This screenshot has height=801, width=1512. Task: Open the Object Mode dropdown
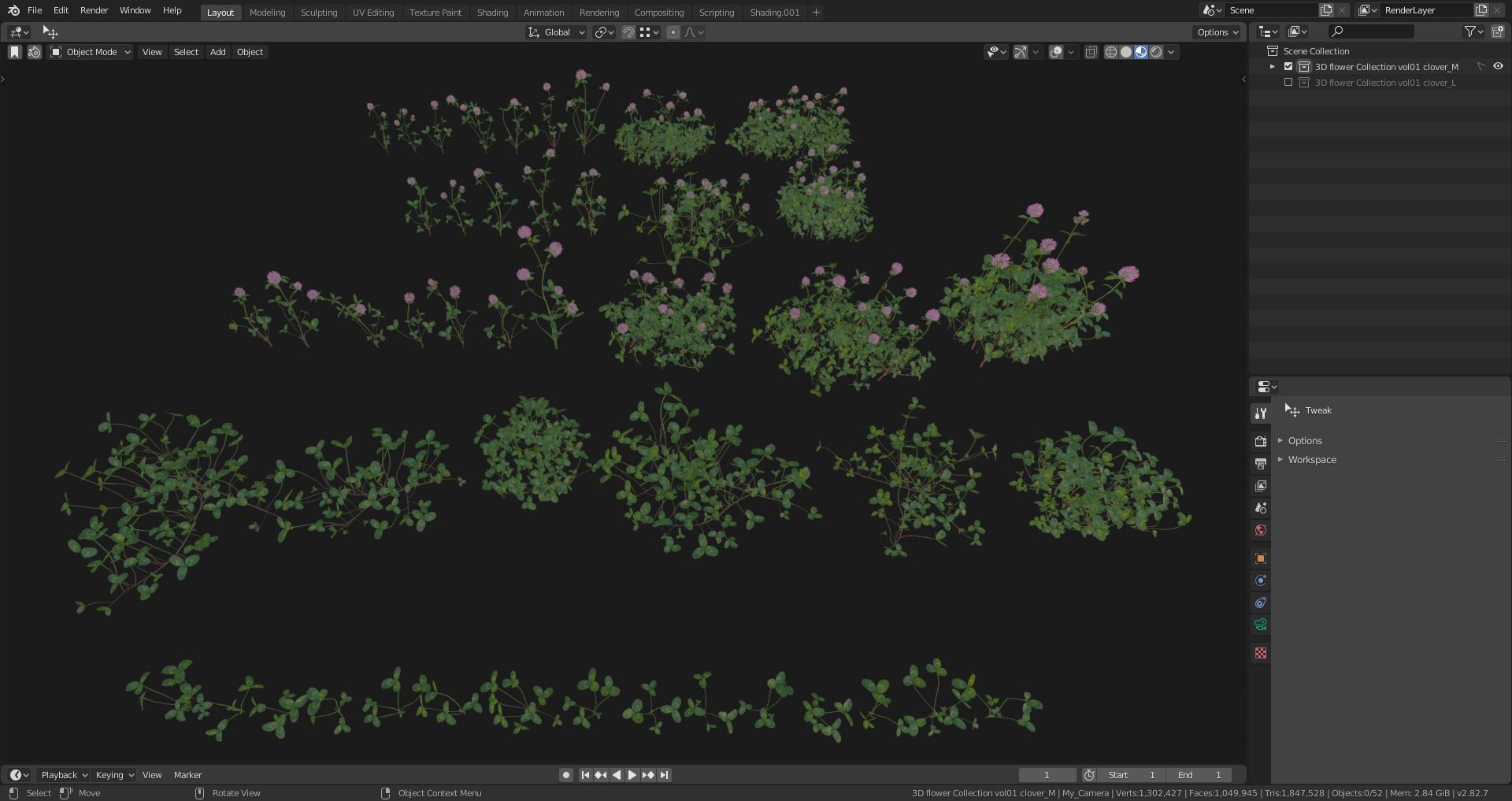(x=91, y=52)
